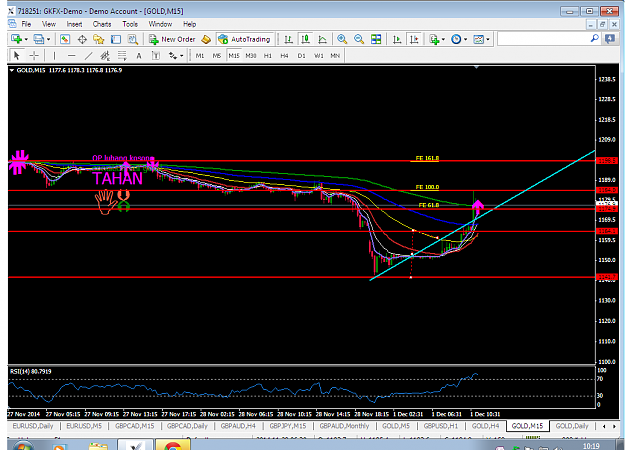The width and height of the screenshot is (625, 450).
Task: Click the New Order button
Action: tap(172, 39)
